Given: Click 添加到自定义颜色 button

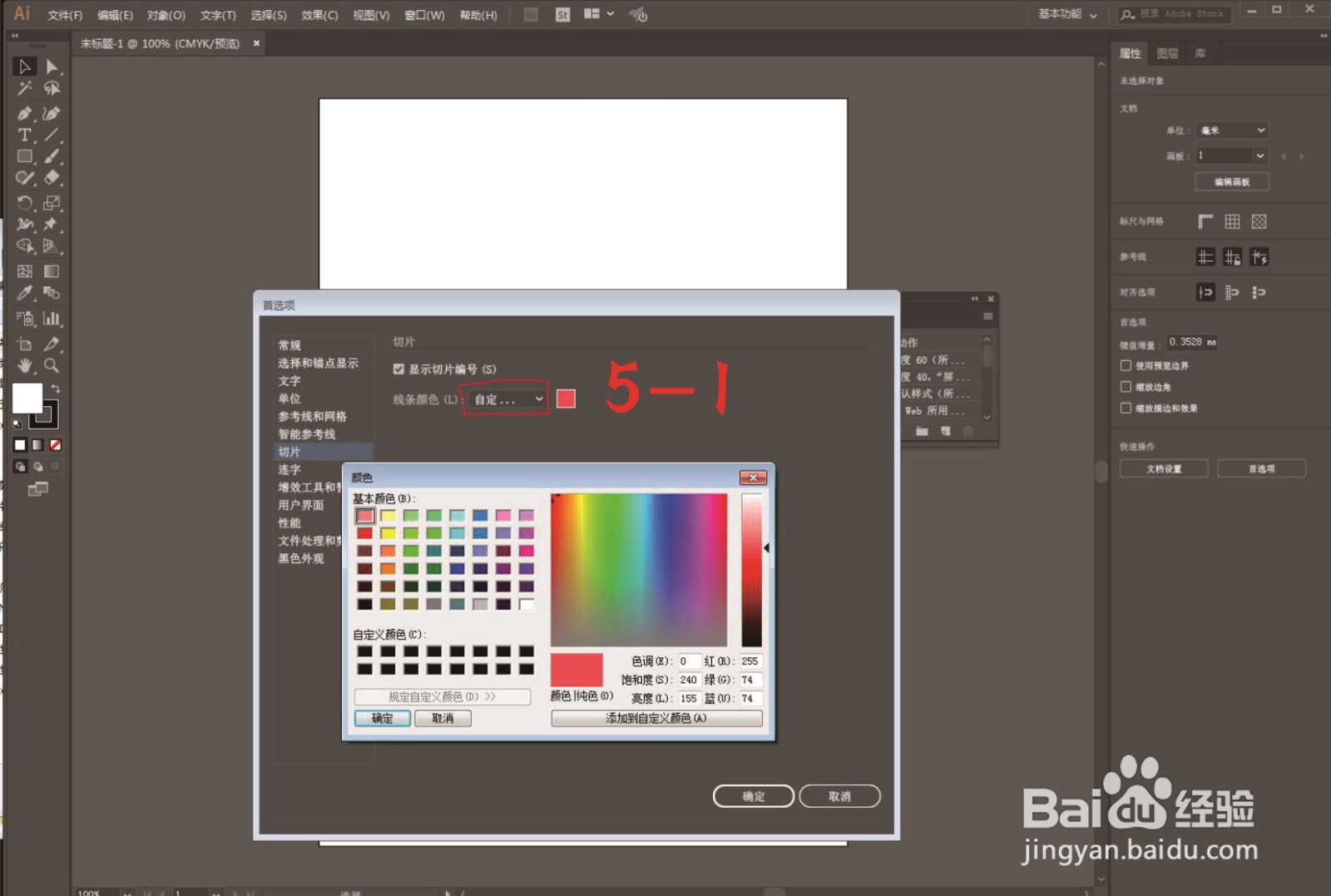Looking at the screenshot, I should point(656,718).
